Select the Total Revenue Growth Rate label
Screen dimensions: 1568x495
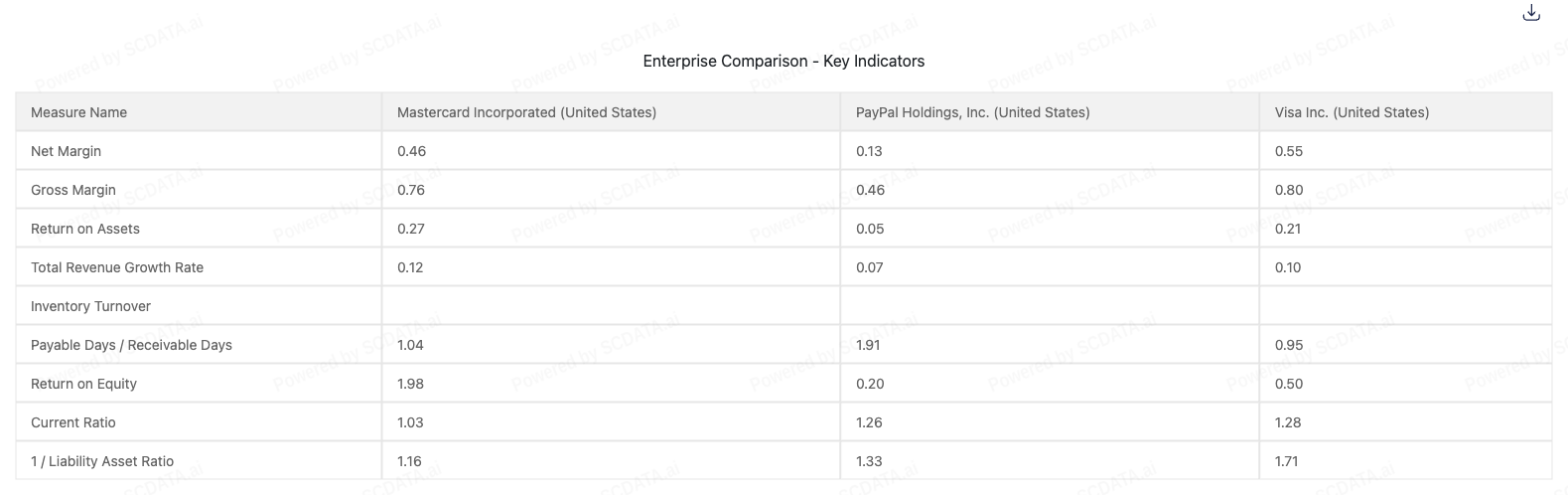pyautogui.click(x=117, y=267)
